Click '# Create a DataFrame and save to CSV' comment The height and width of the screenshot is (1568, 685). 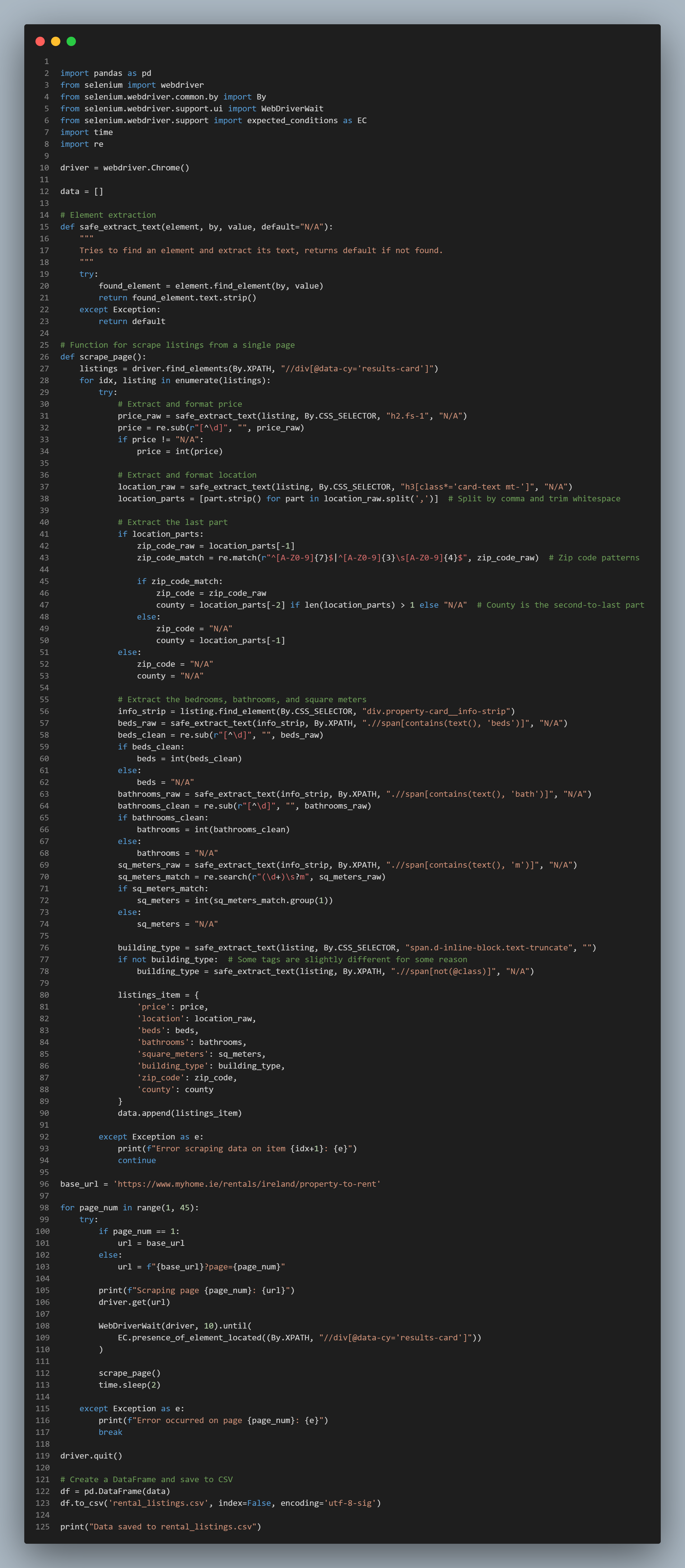click(146, 1480)
